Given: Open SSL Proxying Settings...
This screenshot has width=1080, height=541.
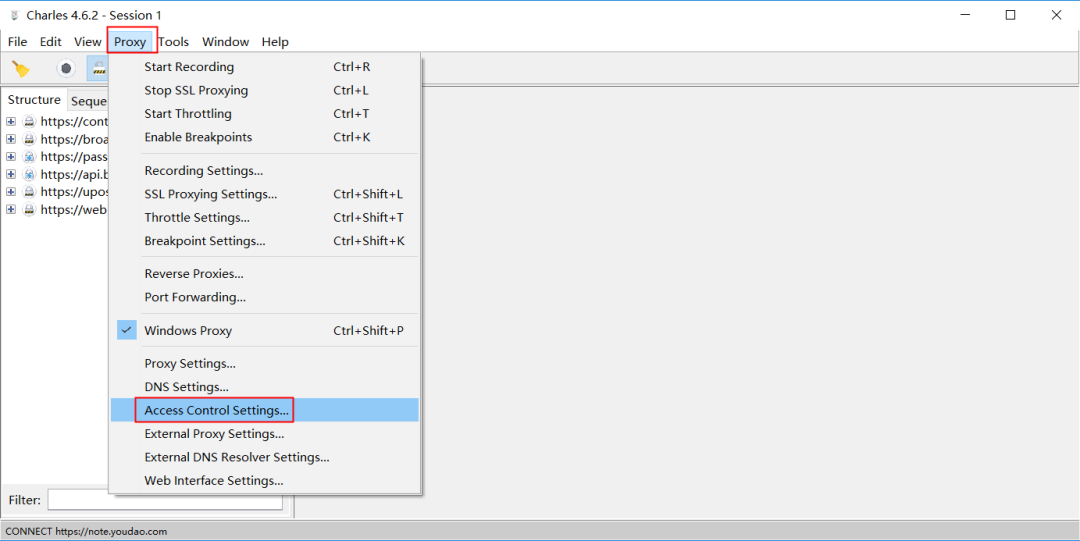Looking at the screenshot, I should click(264, 194).
